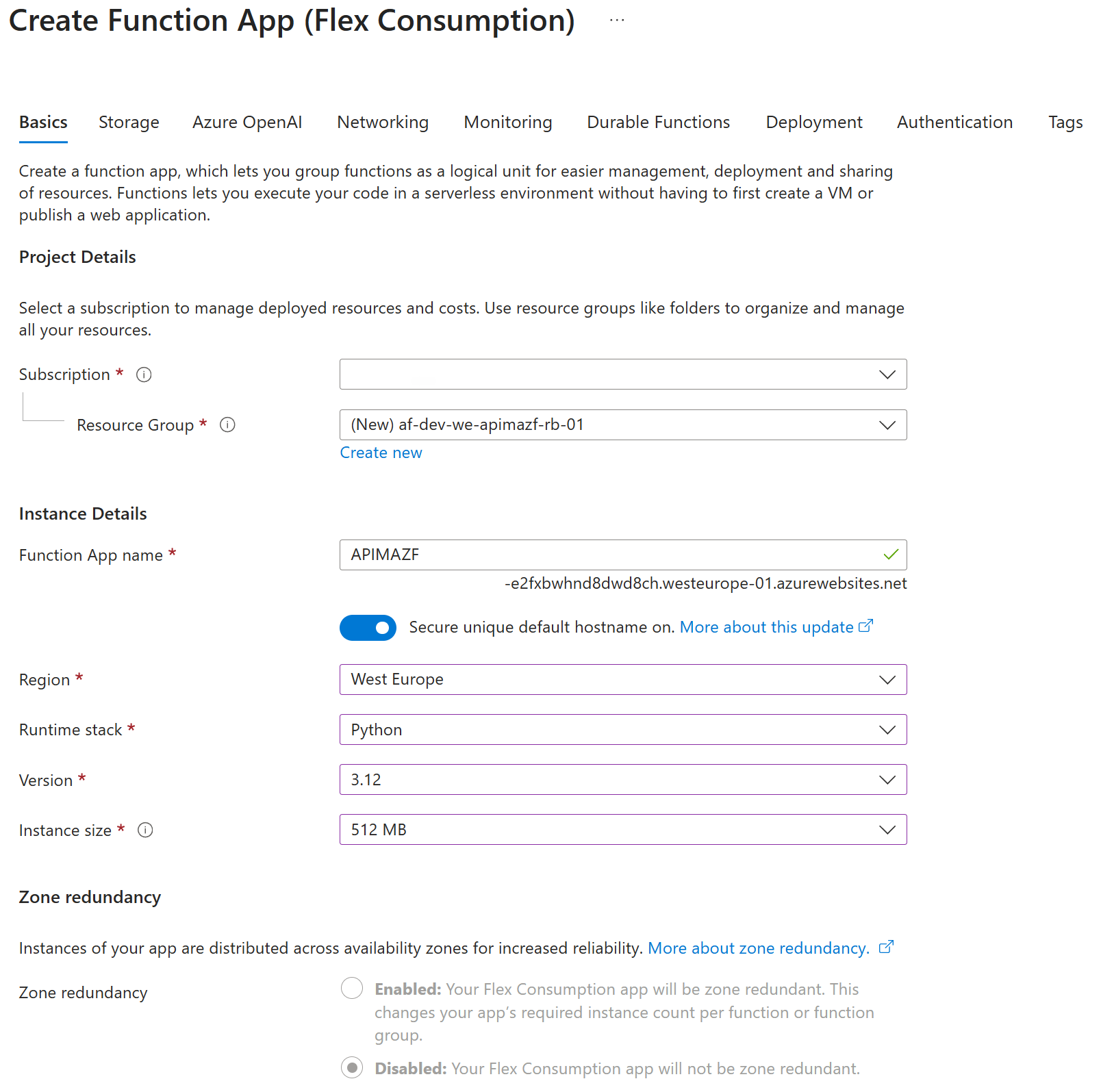
Task: Click the Function App name input field
Action: (x=609, y=555)
